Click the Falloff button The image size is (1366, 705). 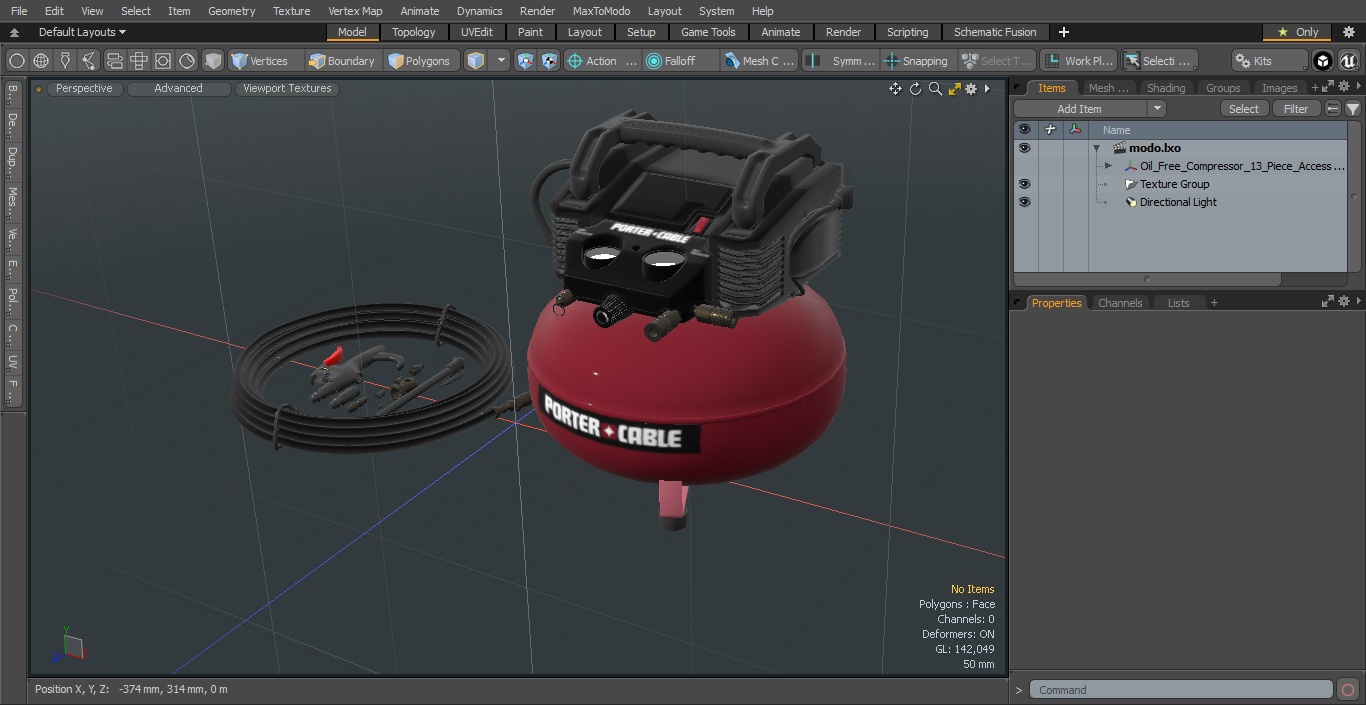(681, 61)
